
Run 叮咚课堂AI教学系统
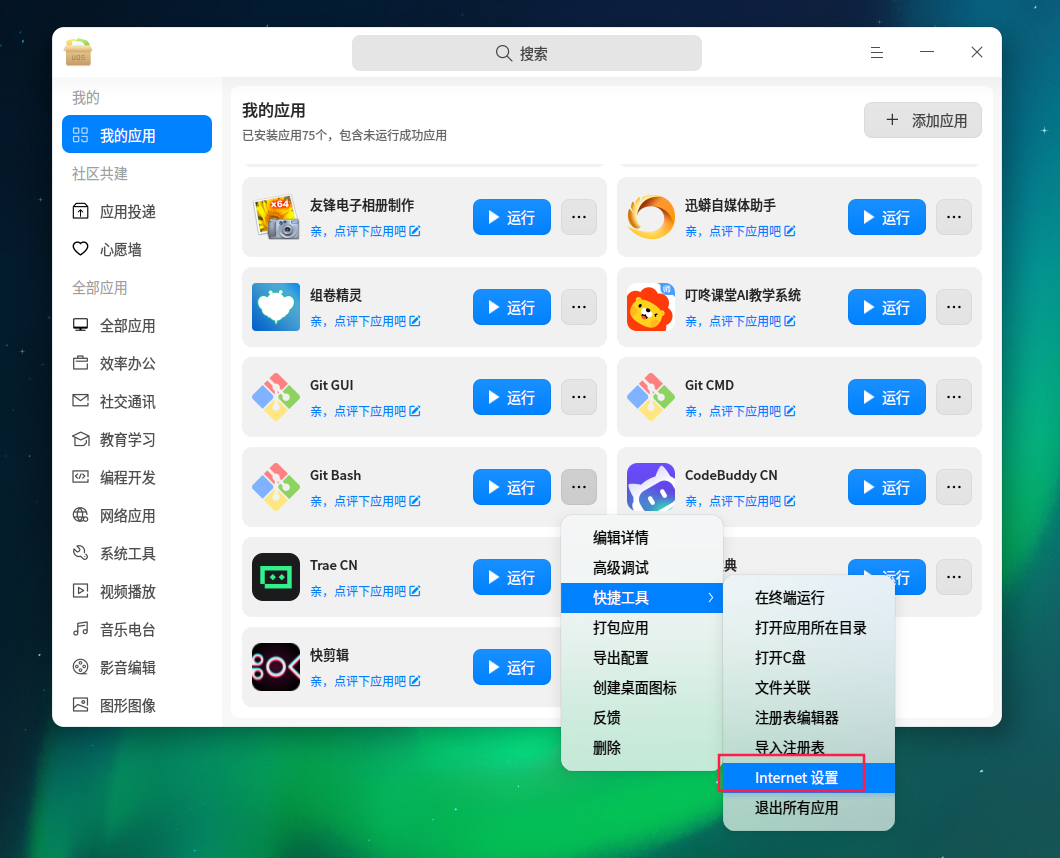point(887,307)
